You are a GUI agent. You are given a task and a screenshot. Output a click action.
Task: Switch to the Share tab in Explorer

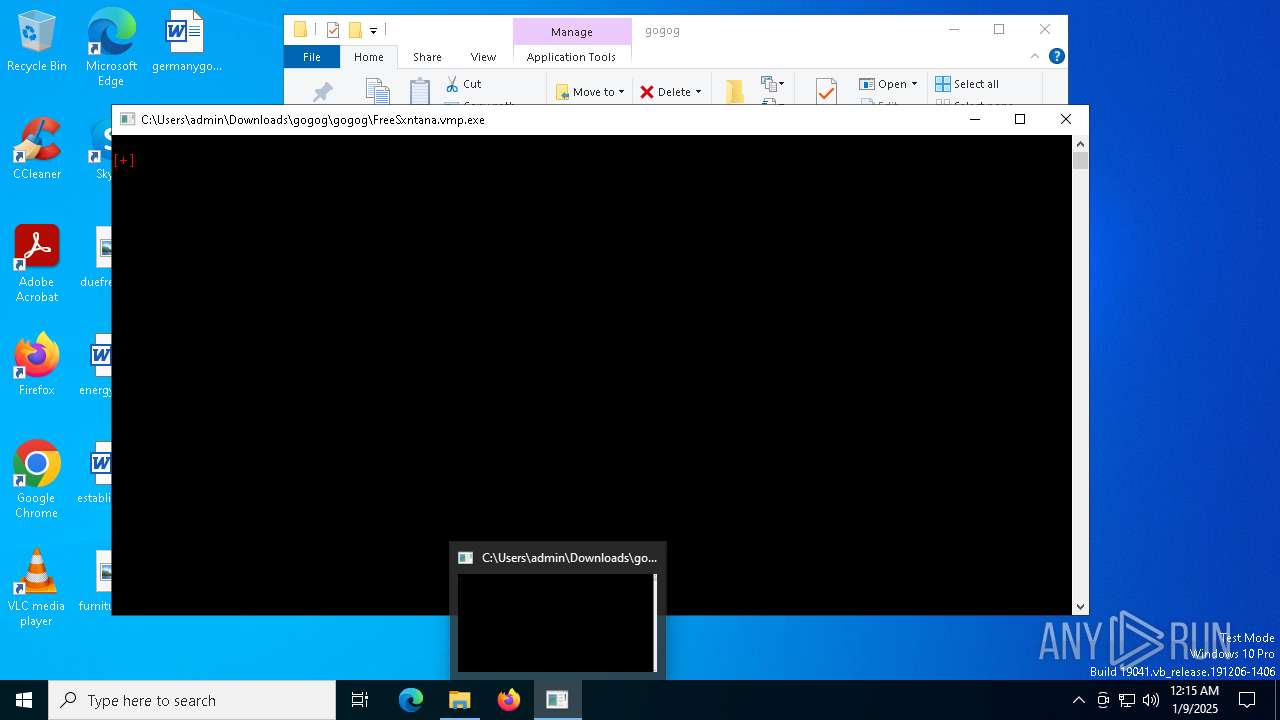[x=427, y=57]
